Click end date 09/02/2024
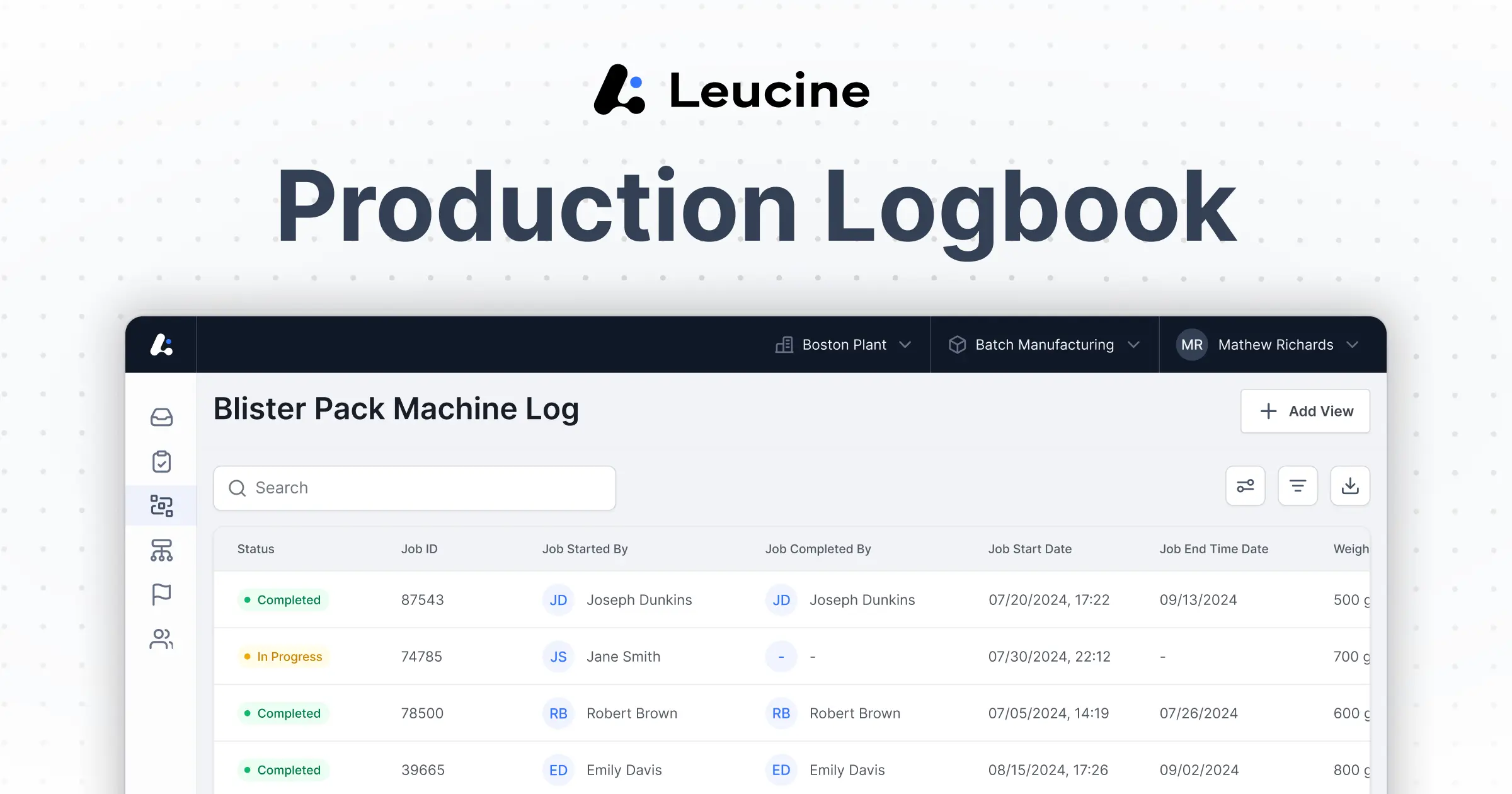This screenshot has height=794, width=1512. [x=1199, y=770]
